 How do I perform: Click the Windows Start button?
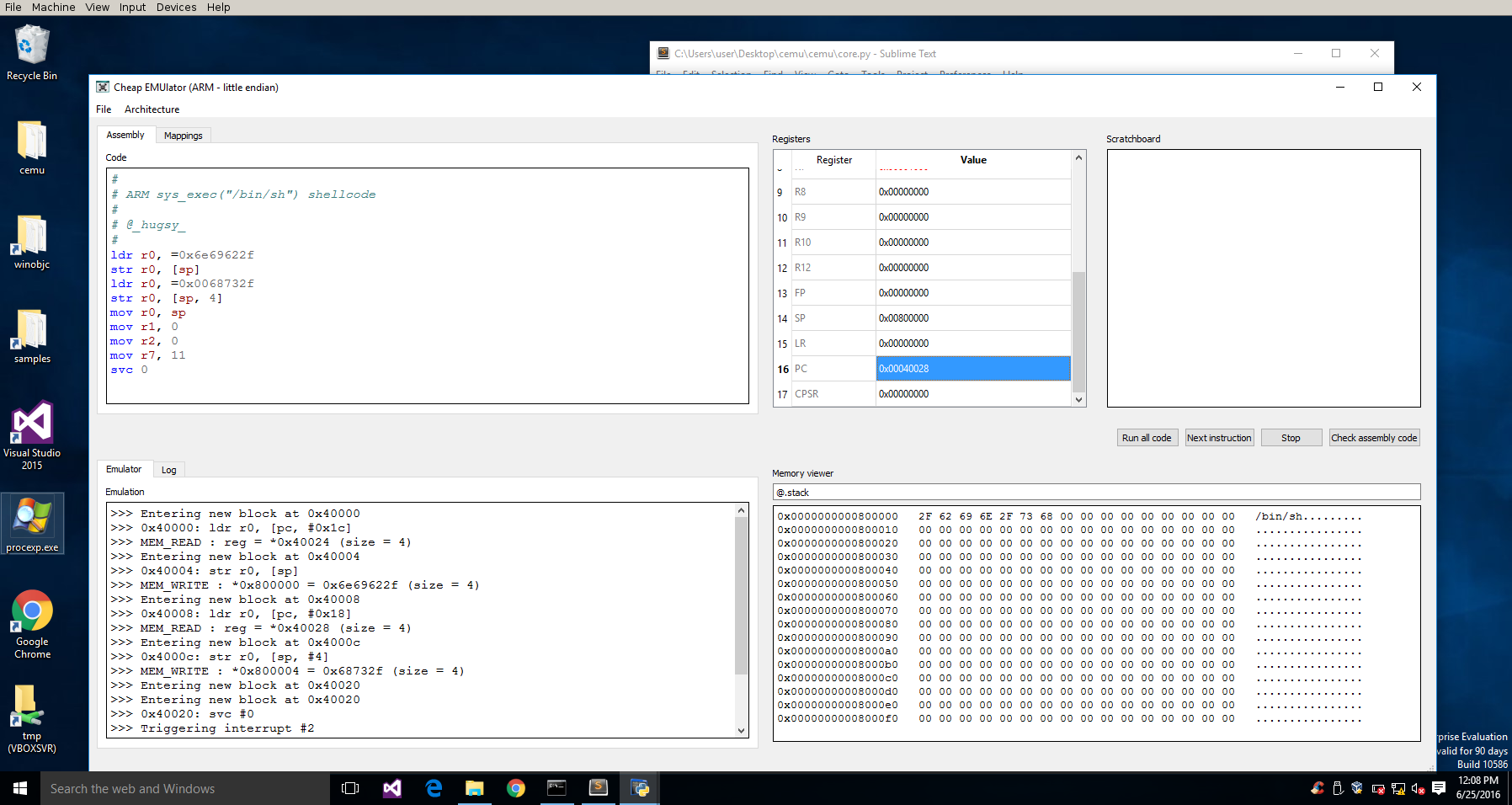pos(20,788)
